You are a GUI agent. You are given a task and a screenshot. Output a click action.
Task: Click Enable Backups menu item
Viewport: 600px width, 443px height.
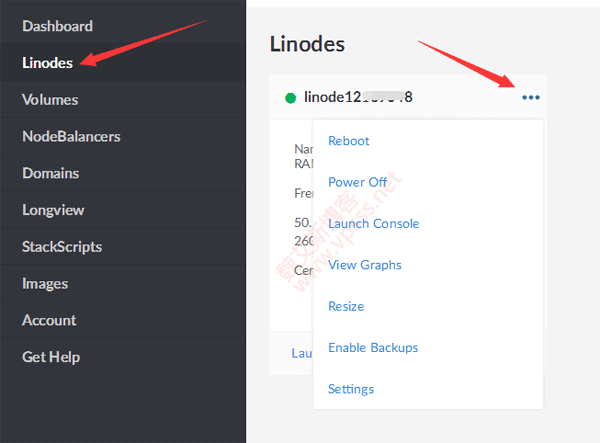click(x=373, y=347)
